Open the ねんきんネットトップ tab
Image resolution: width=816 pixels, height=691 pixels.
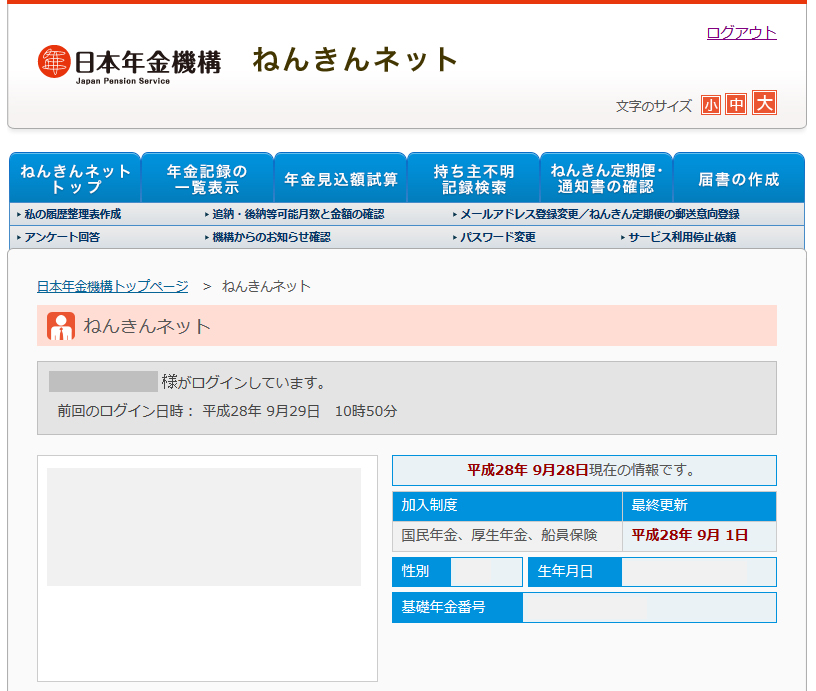(x=75, y=179)
